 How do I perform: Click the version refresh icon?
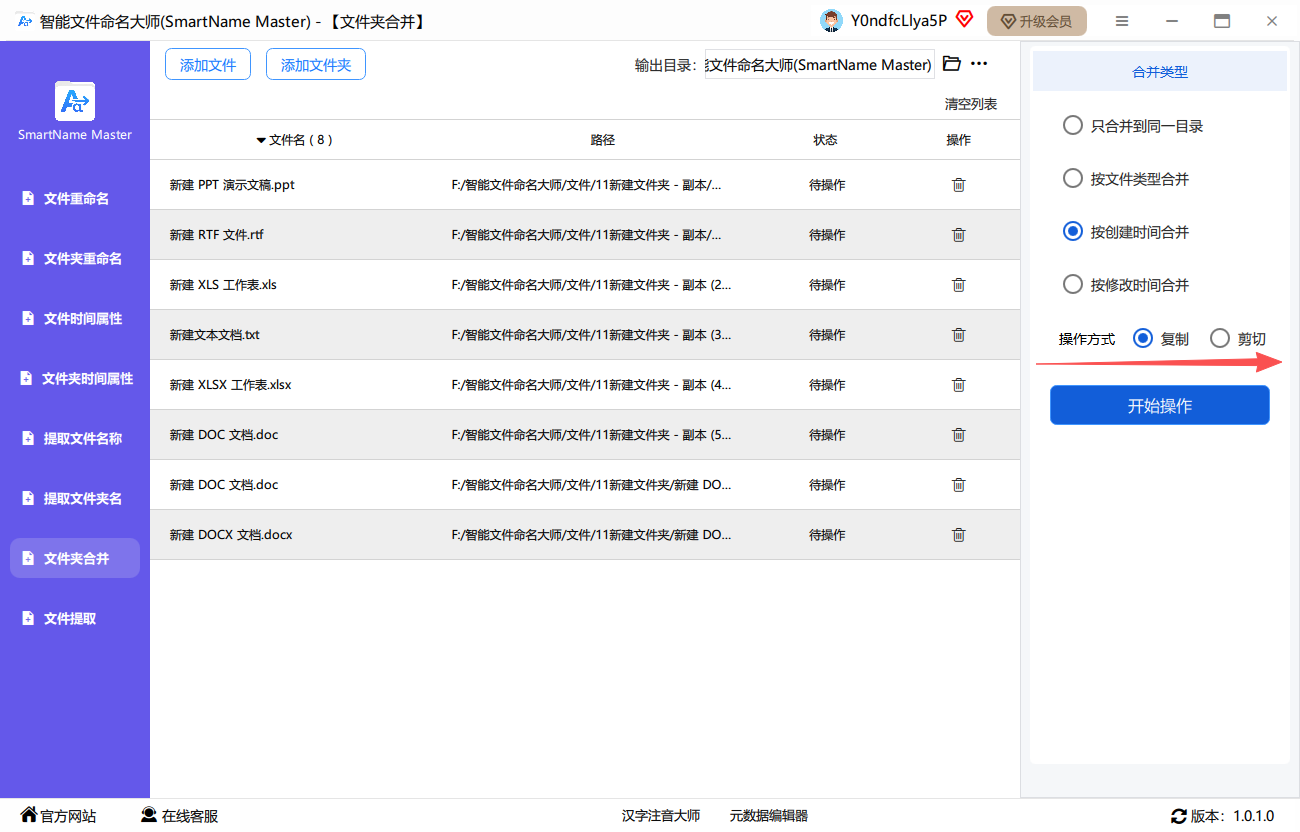tap(1179, 816)
